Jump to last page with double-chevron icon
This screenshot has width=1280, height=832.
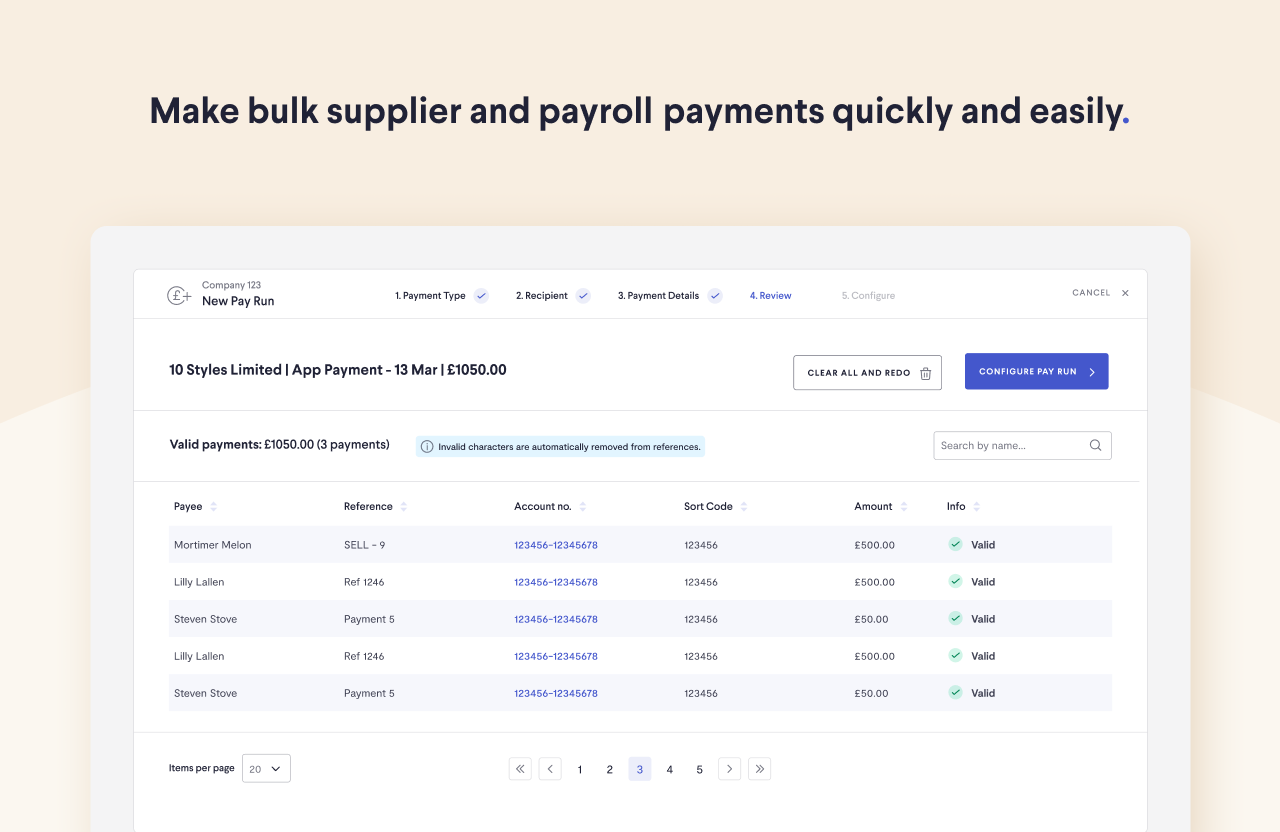(x=759, y=768)
